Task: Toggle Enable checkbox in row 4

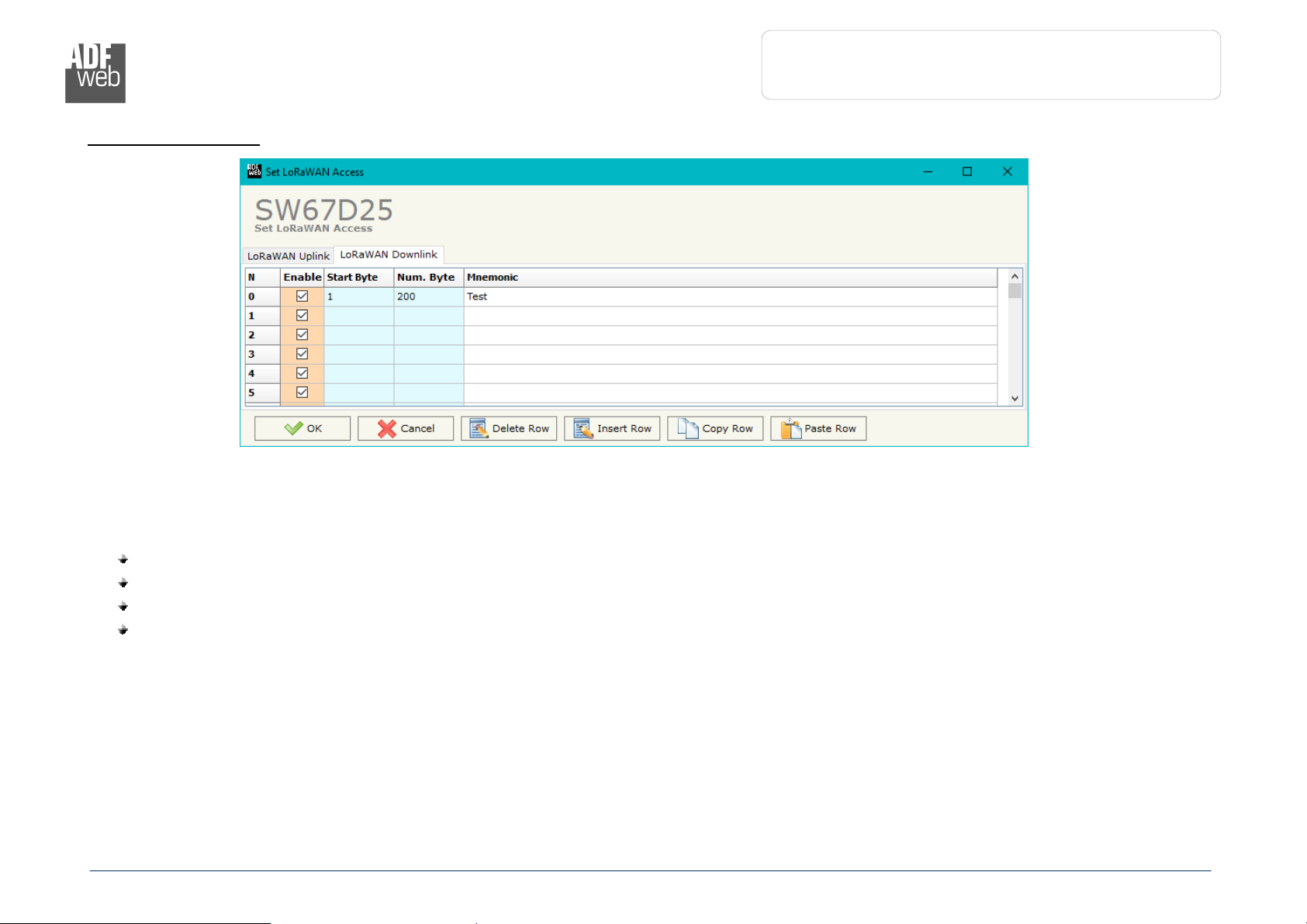Action: click(x=303, y=373)
